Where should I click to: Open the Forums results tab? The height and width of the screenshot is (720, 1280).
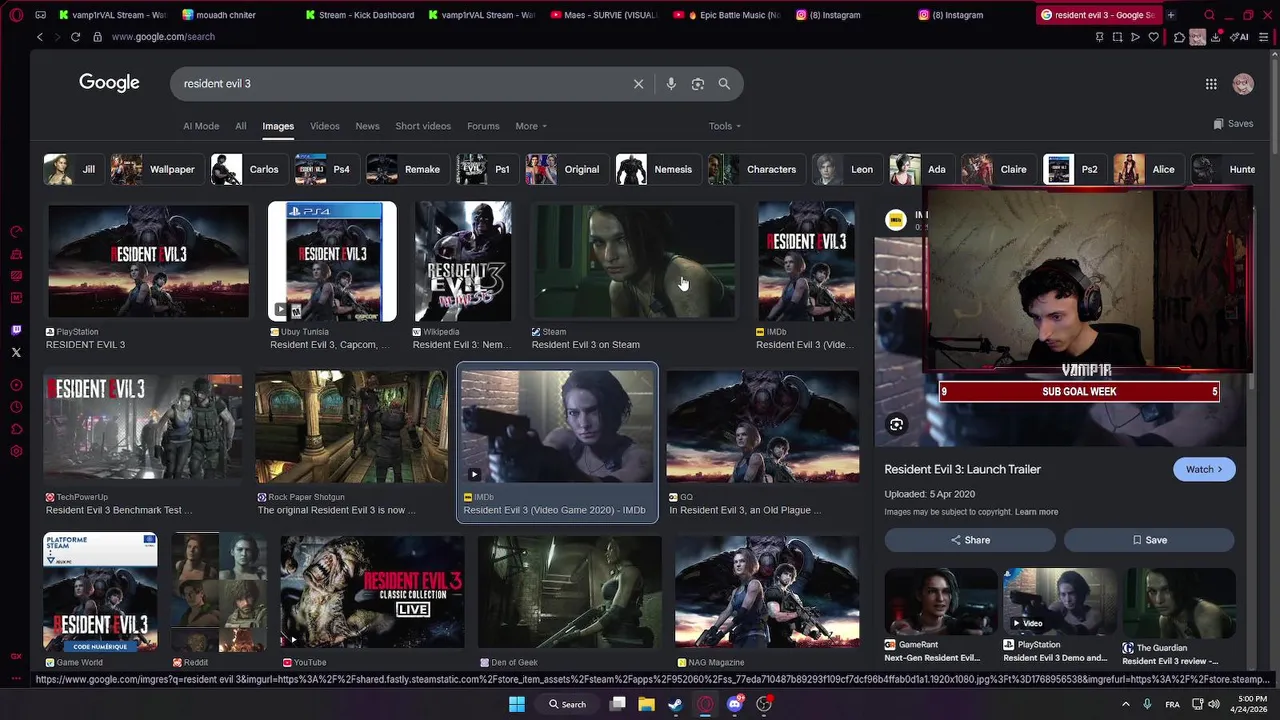tap(483, 126)
